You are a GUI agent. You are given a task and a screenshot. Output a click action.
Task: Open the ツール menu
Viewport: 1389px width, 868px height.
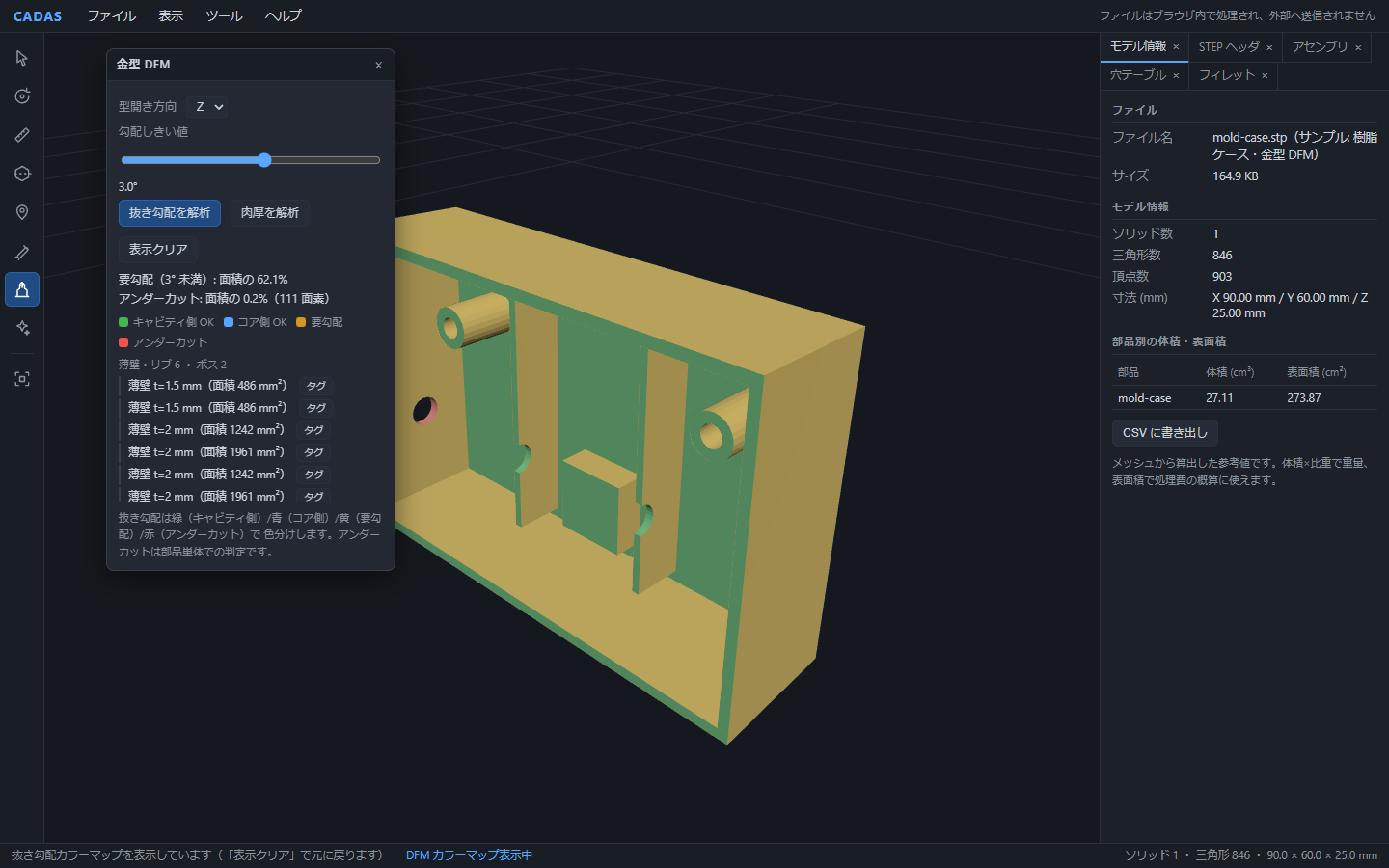click(224, 15)
